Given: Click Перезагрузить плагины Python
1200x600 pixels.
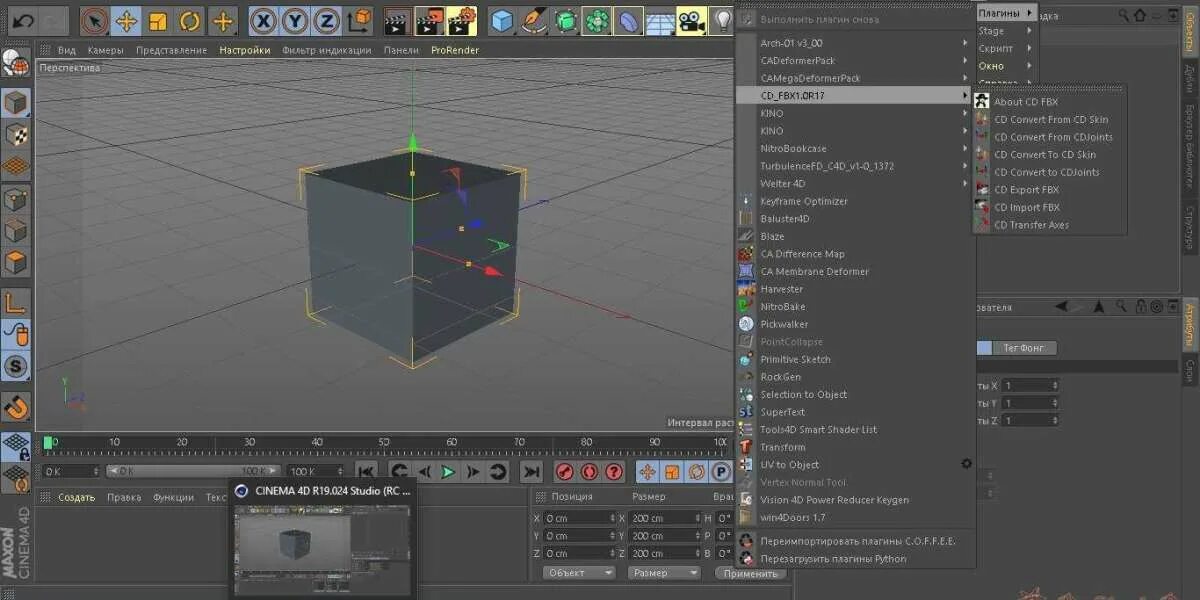Looking at the screenshot, I should (854, 559).
